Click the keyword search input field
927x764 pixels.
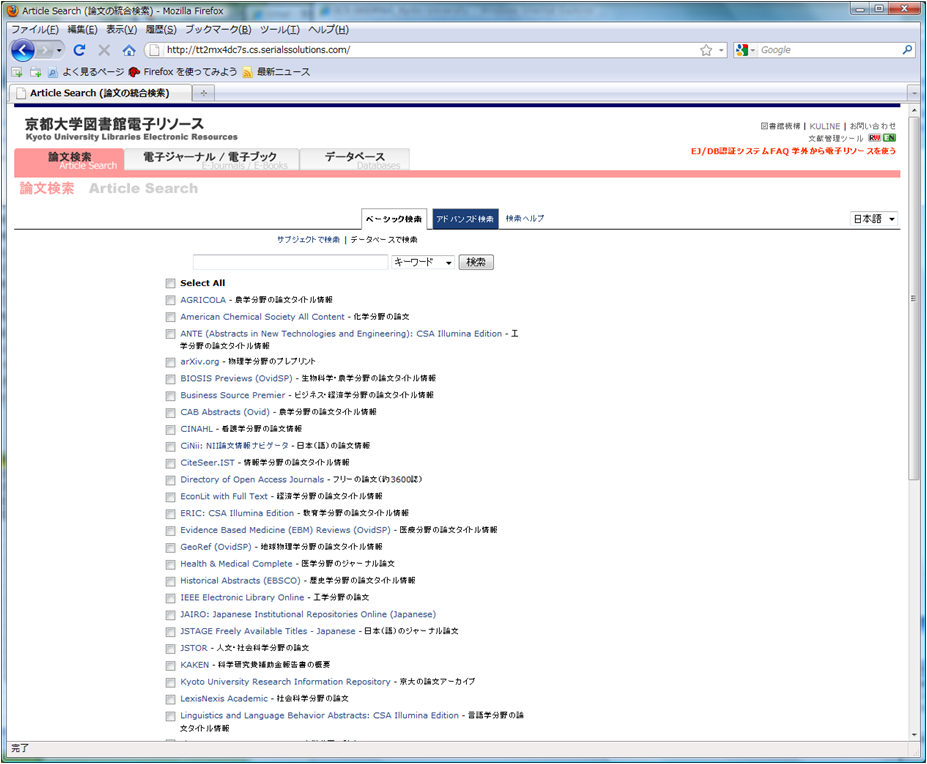(290, 262)
